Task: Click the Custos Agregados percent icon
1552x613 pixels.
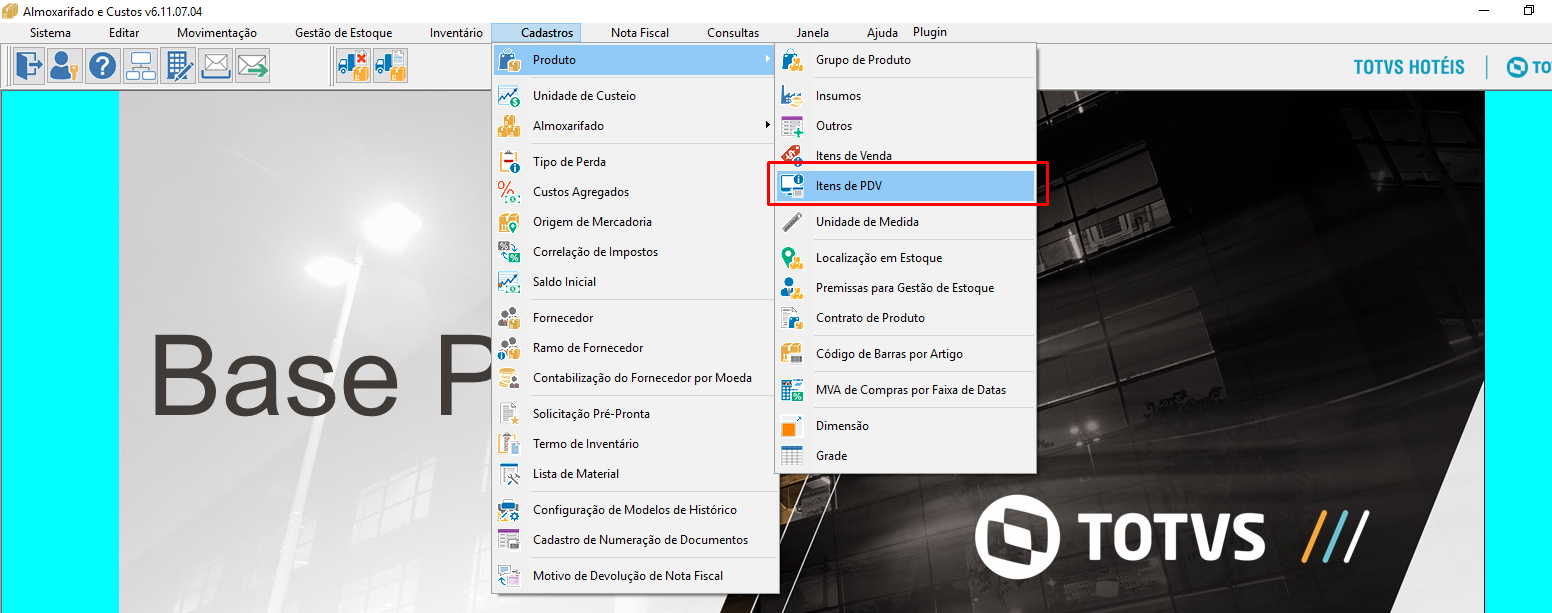Action: (509, 192)
